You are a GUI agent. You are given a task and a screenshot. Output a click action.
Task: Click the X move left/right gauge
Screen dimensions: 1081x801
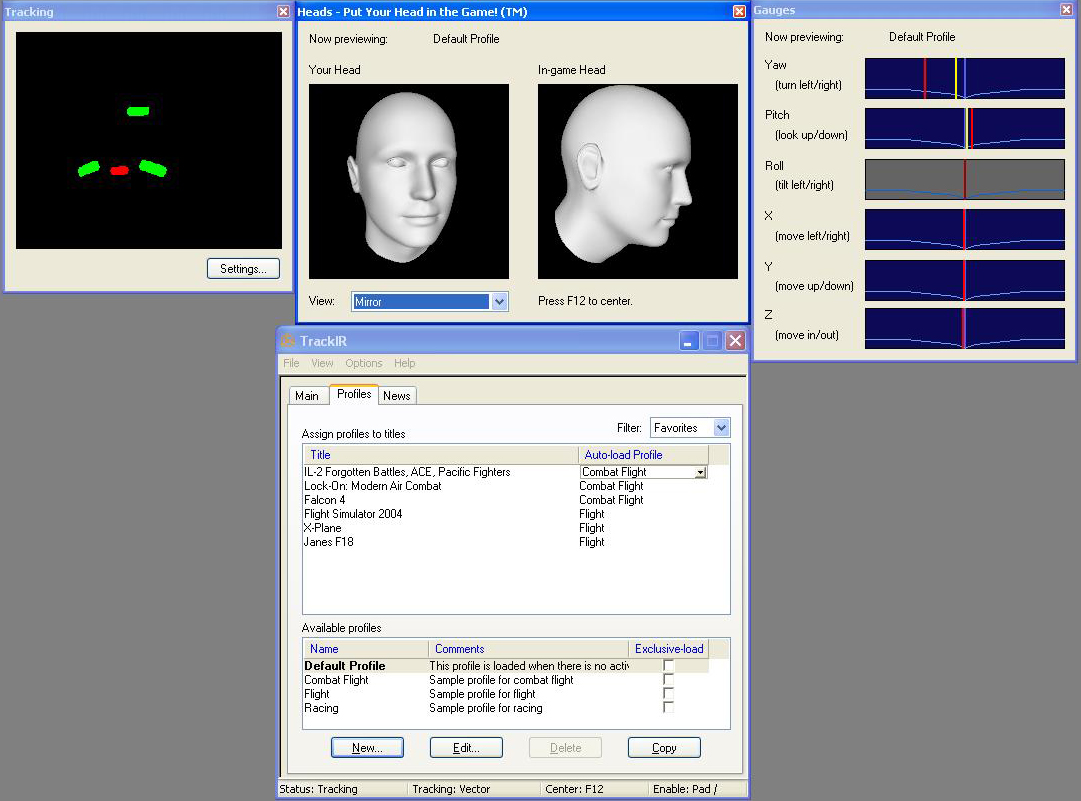coord(964,230)
